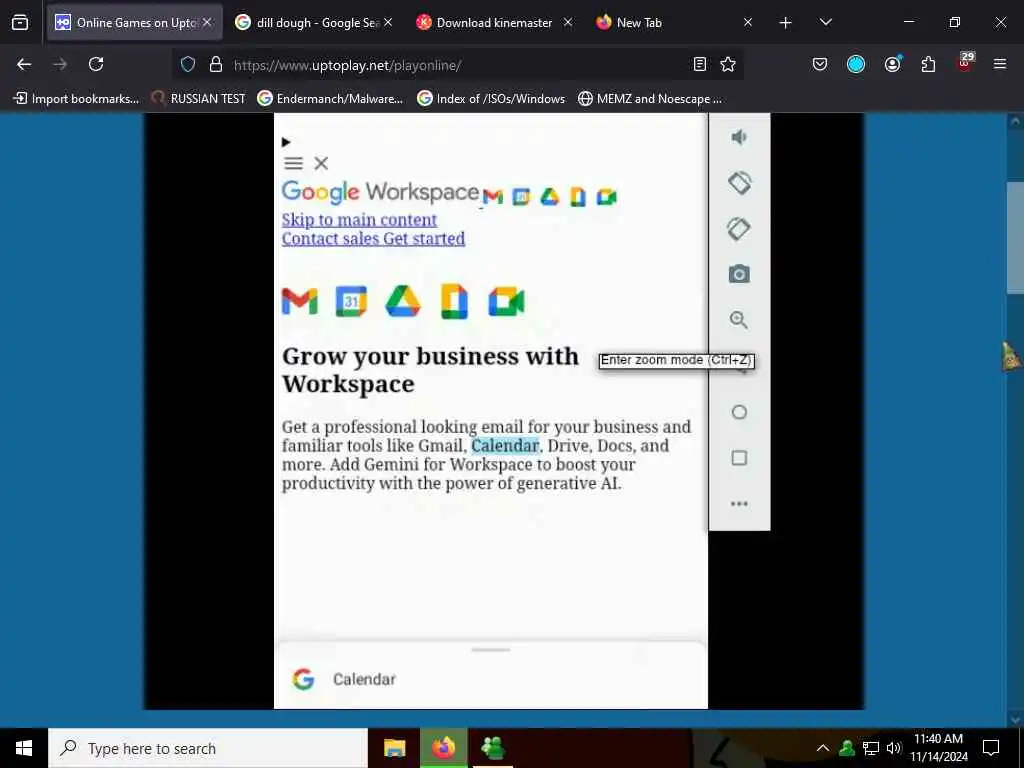Click the large Google Drive icon
Image resolution: width=1024 pixels, height=768 pixels.
402,302
